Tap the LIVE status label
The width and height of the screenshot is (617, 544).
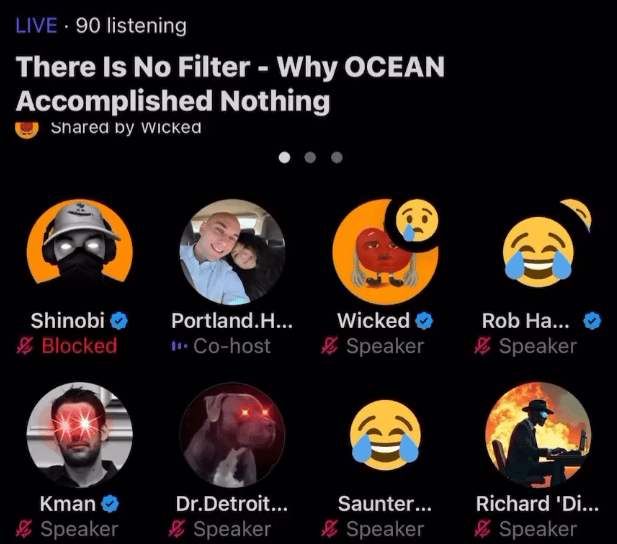(x=36, y=26)
